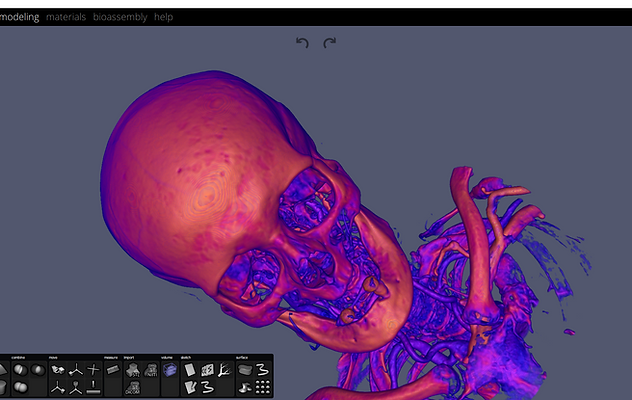The image size is (632, 400).
Task: Open the materials tab
Action: pyautogui.click(x=66, y=17)
